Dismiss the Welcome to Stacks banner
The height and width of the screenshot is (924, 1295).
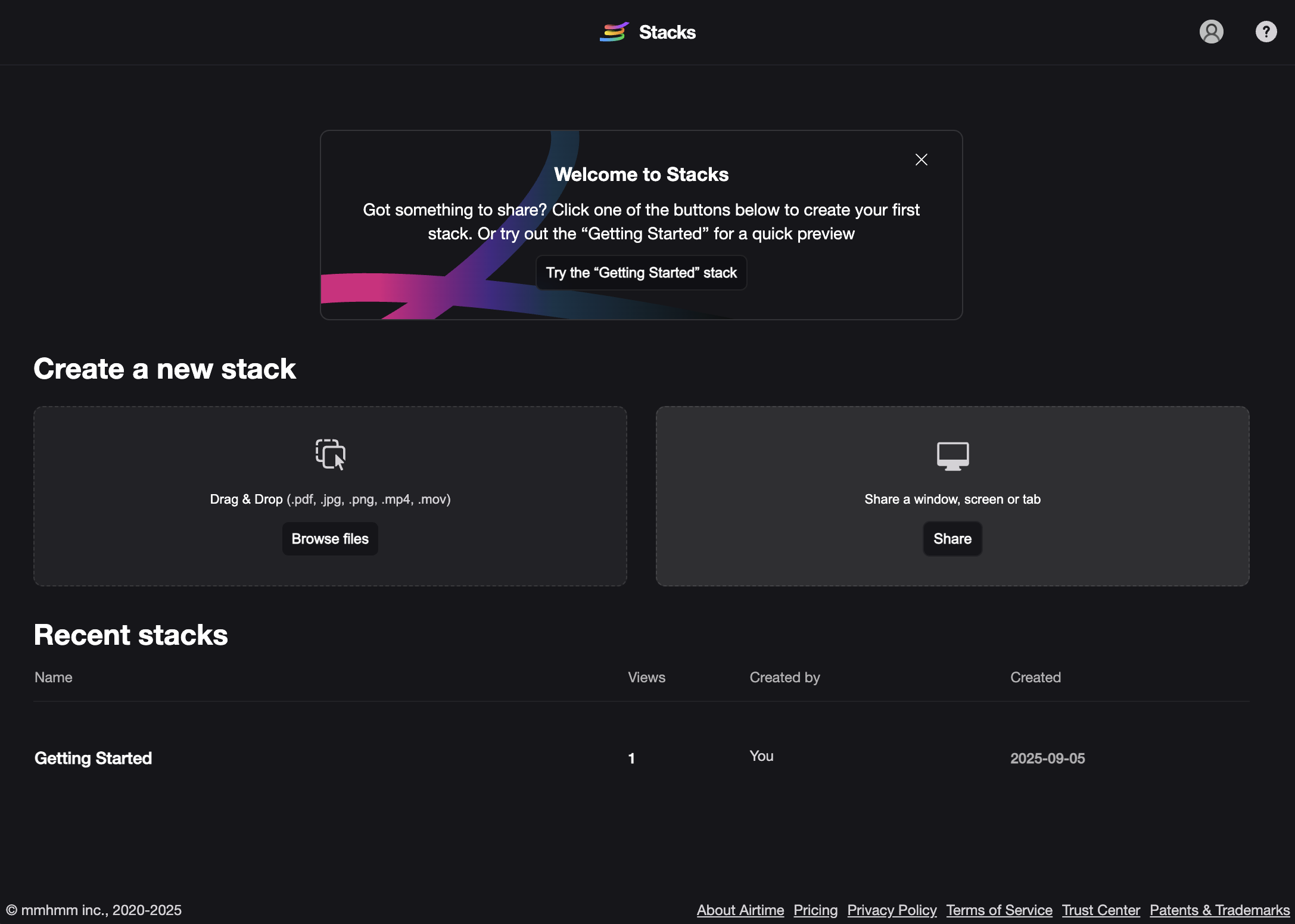tap(921, 160)
